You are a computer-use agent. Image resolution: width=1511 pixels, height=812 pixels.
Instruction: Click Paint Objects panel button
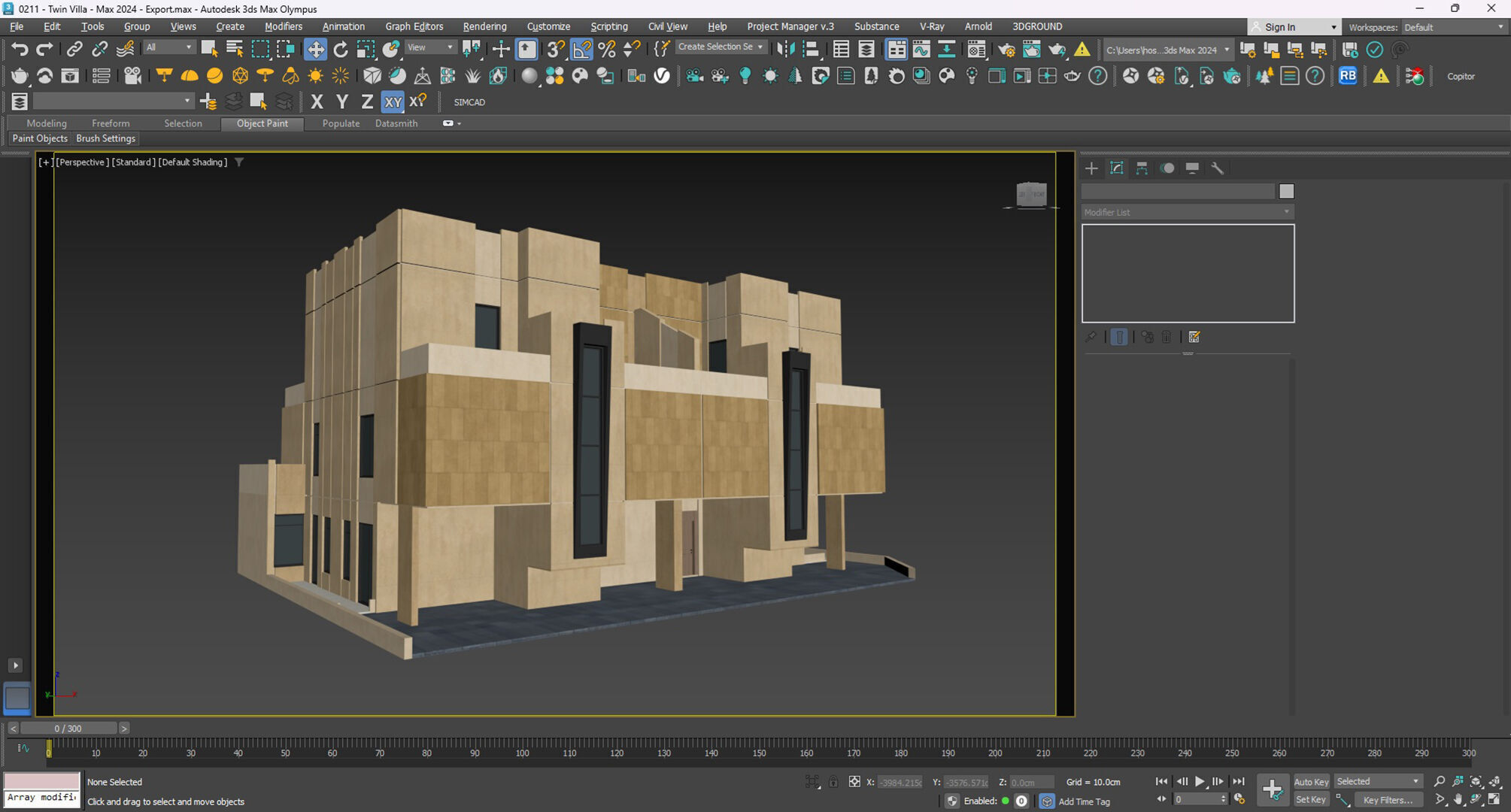(x=40, y=138)
